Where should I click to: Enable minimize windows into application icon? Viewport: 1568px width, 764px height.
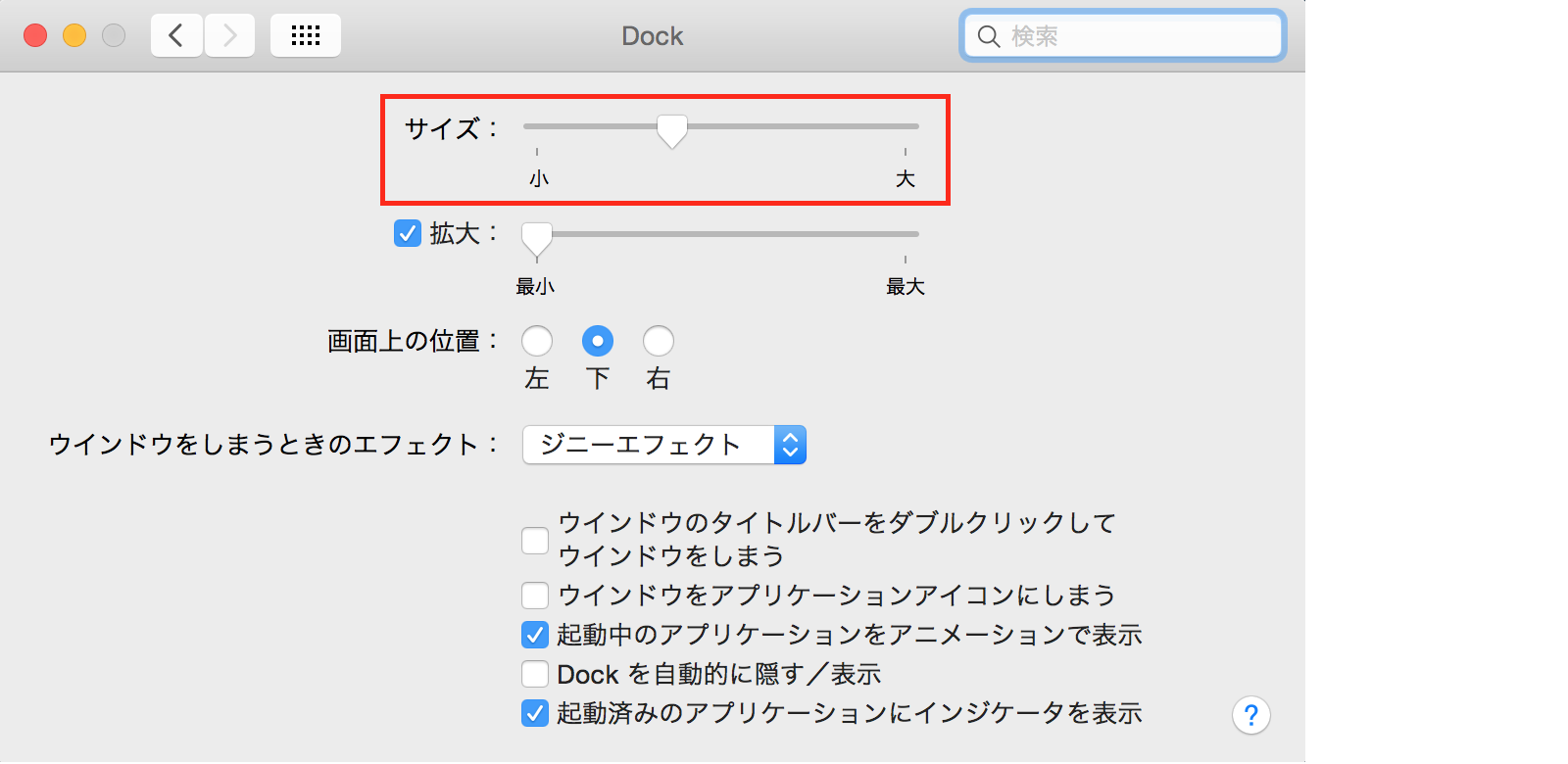(x=535, y=596)
